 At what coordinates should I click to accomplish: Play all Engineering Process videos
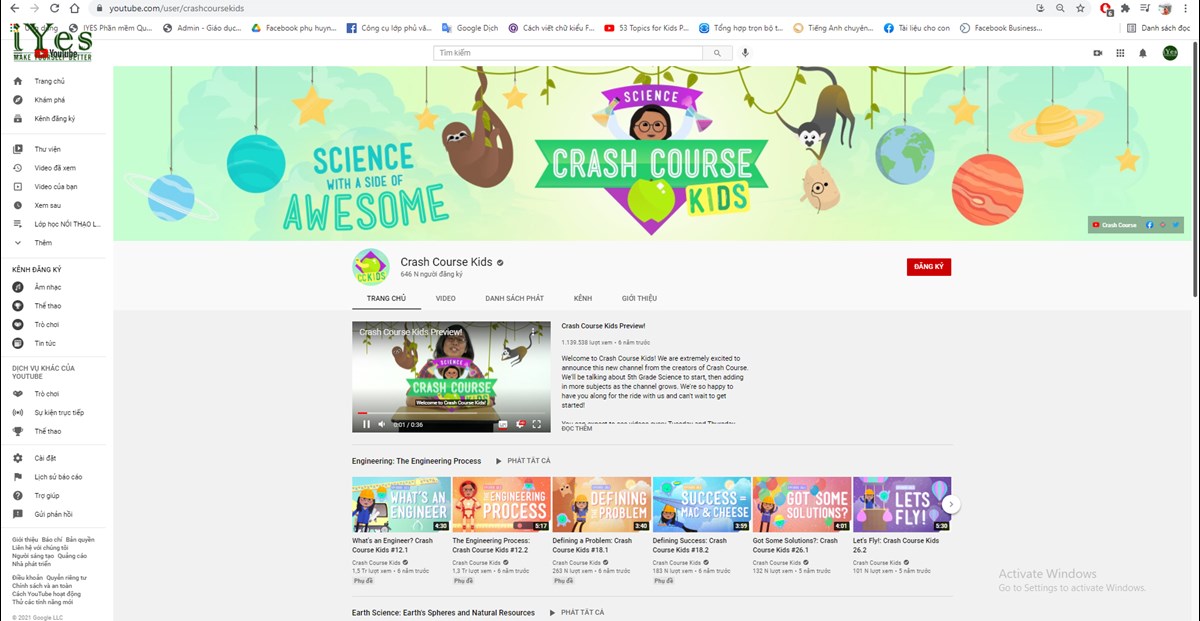tap(523, 461)
